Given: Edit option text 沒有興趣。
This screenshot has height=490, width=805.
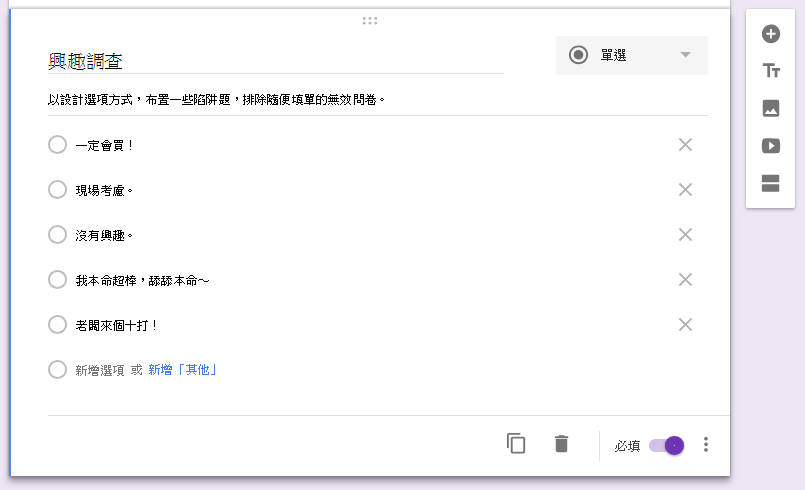Looking at the screenshot, I should [x=104, y=236].
